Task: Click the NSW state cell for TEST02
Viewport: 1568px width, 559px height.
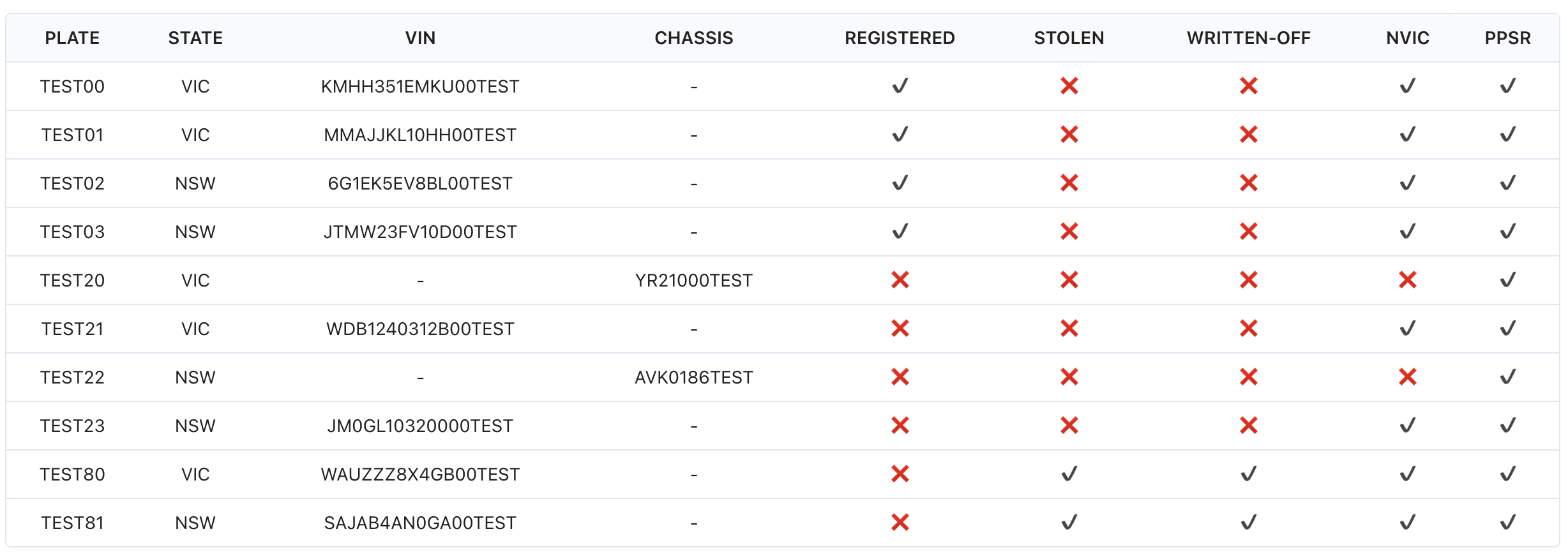Action: [195, 183]
